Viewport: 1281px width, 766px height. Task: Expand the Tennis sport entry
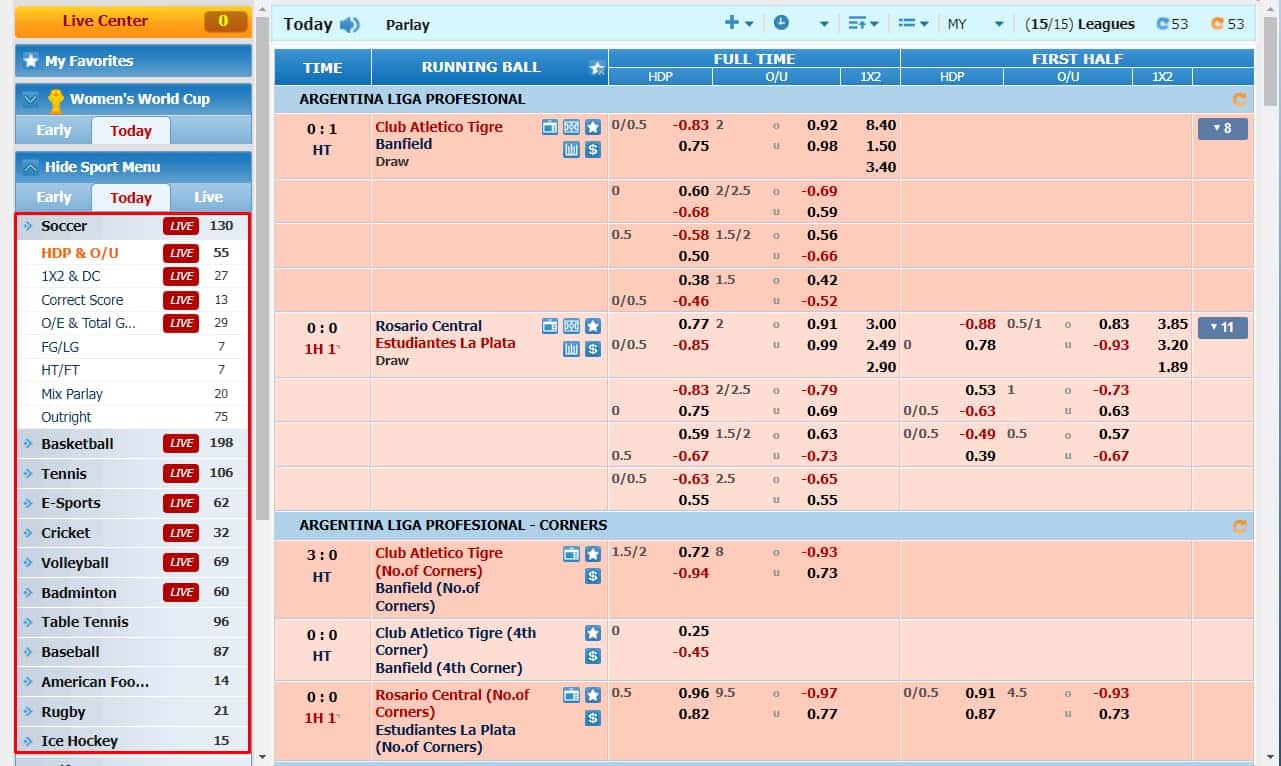[x=132, y=474]
